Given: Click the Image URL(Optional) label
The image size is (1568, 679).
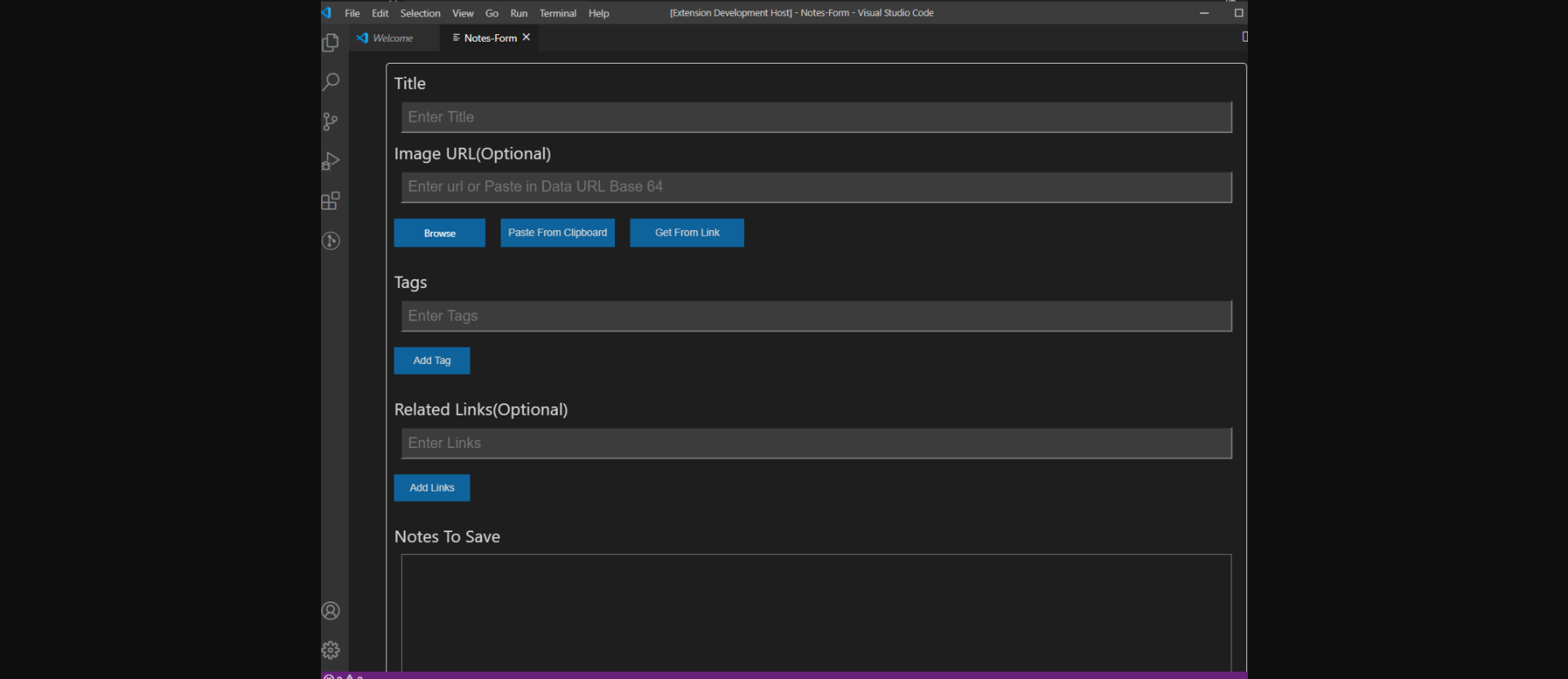Looking at the screenshot, I should (x=473, y=153).
